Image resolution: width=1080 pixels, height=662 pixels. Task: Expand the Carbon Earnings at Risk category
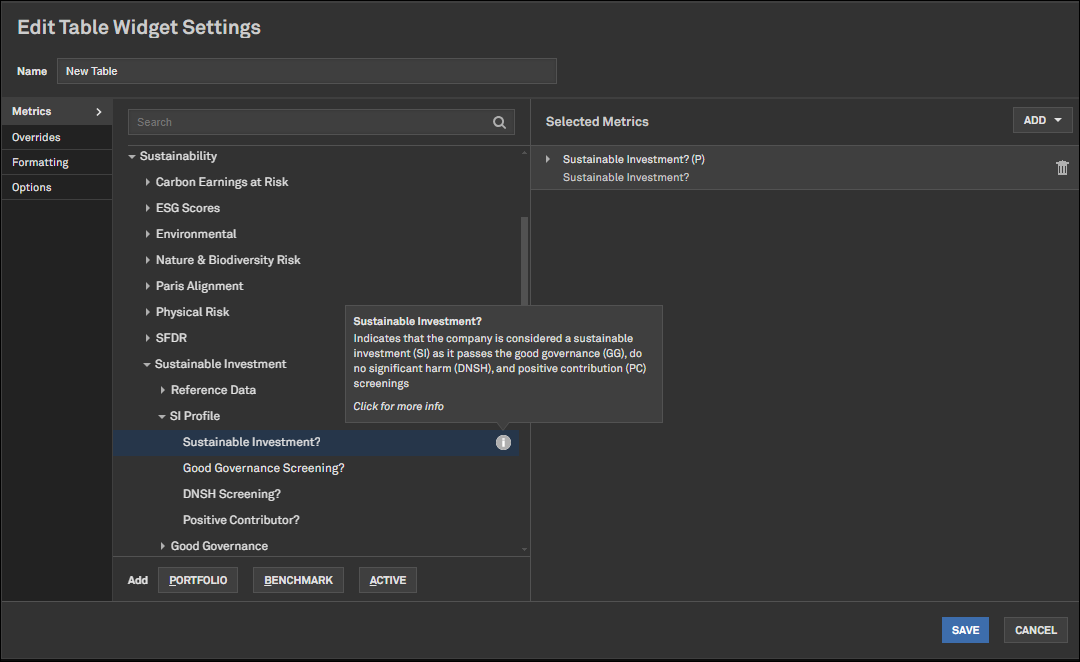pyautogui.click(x=148, y=182)
